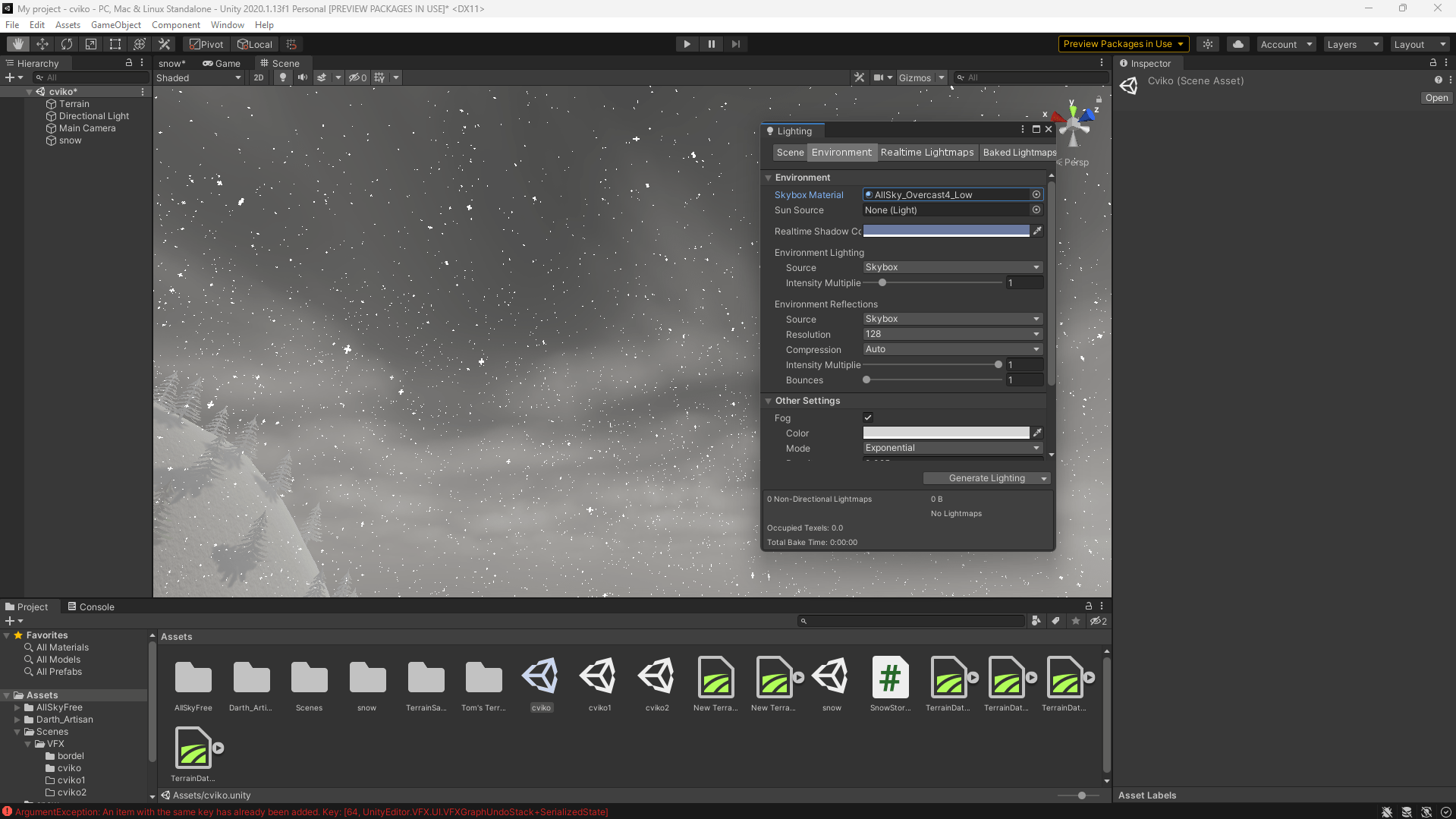
Task: Switch to the Game tab
Action: click(x=222, y=64)
